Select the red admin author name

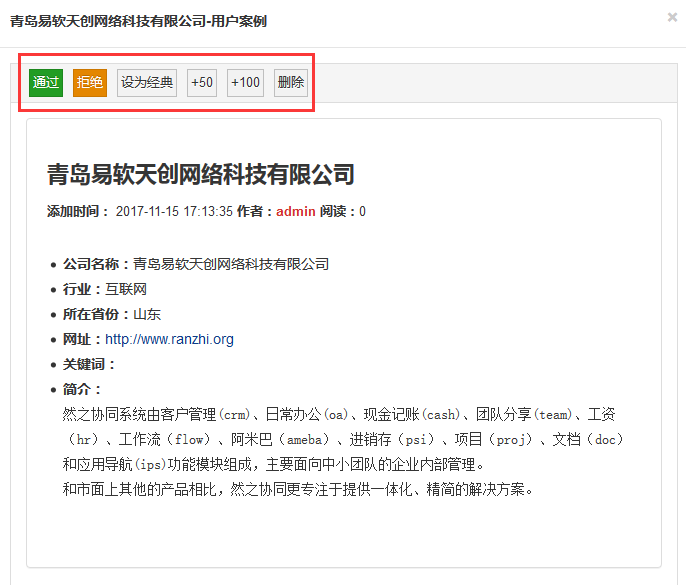(296, 211)
